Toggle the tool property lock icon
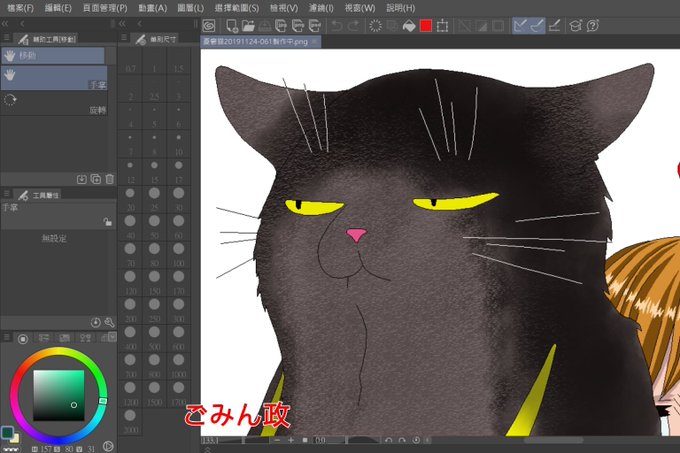 tap(108, 222)
